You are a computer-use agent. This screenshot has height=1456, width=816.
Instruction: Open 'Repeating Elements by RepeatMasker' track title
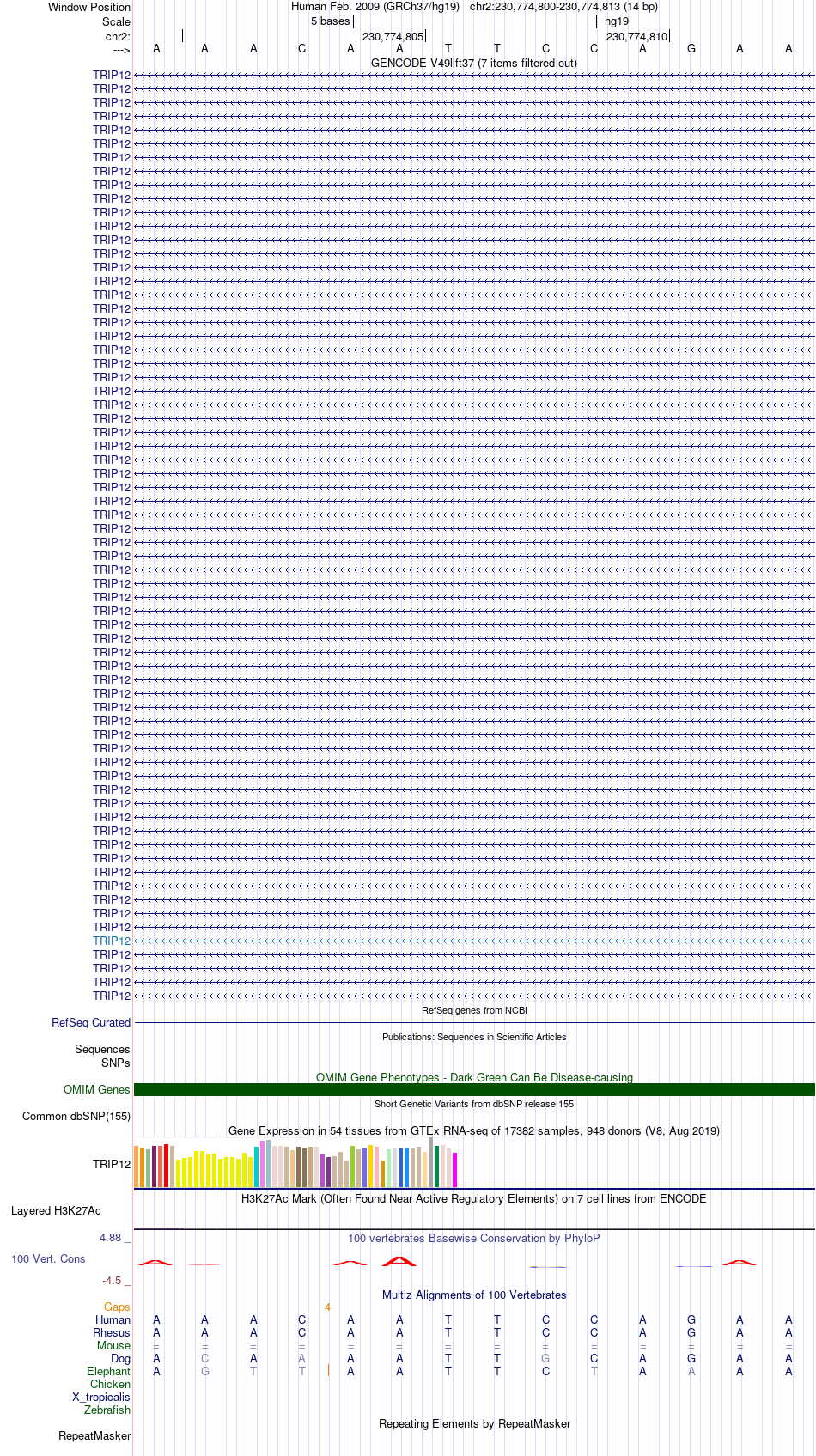pyautogui.click(x=474, y=1423)
